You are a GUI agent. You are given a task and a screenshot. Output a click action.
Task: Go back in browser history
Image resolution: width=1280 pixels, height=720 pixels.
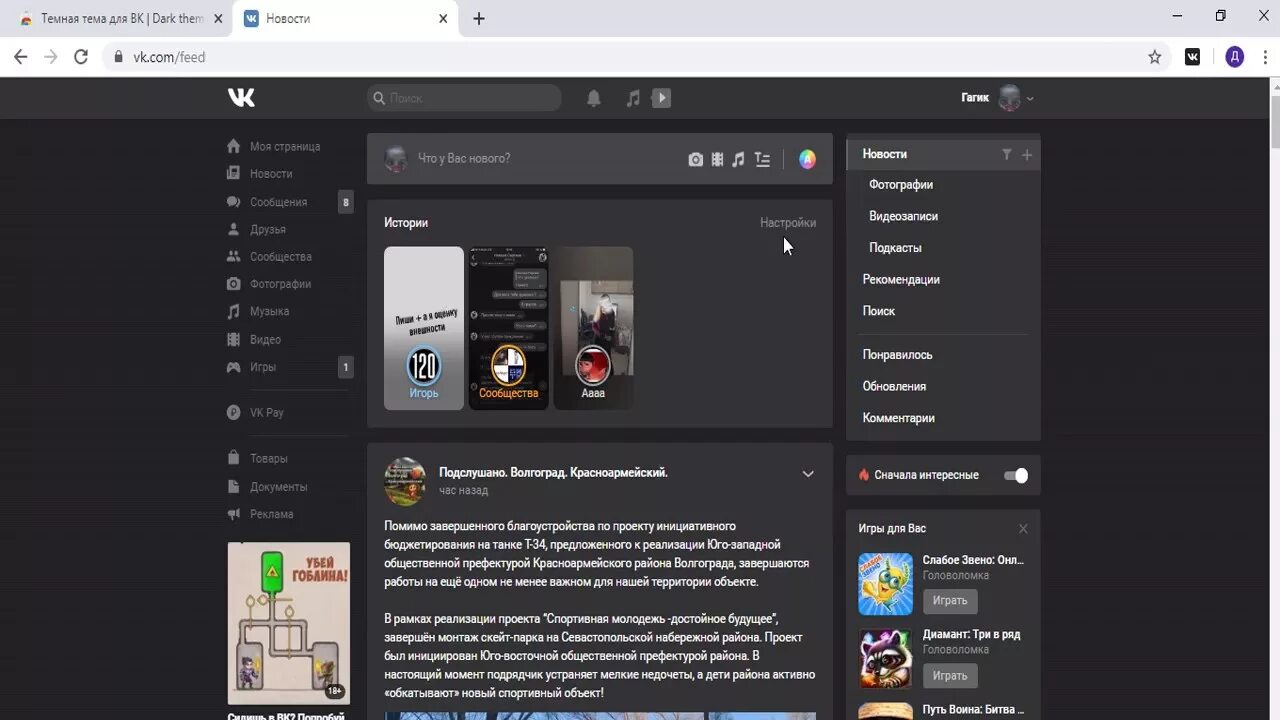coord(20,57)
